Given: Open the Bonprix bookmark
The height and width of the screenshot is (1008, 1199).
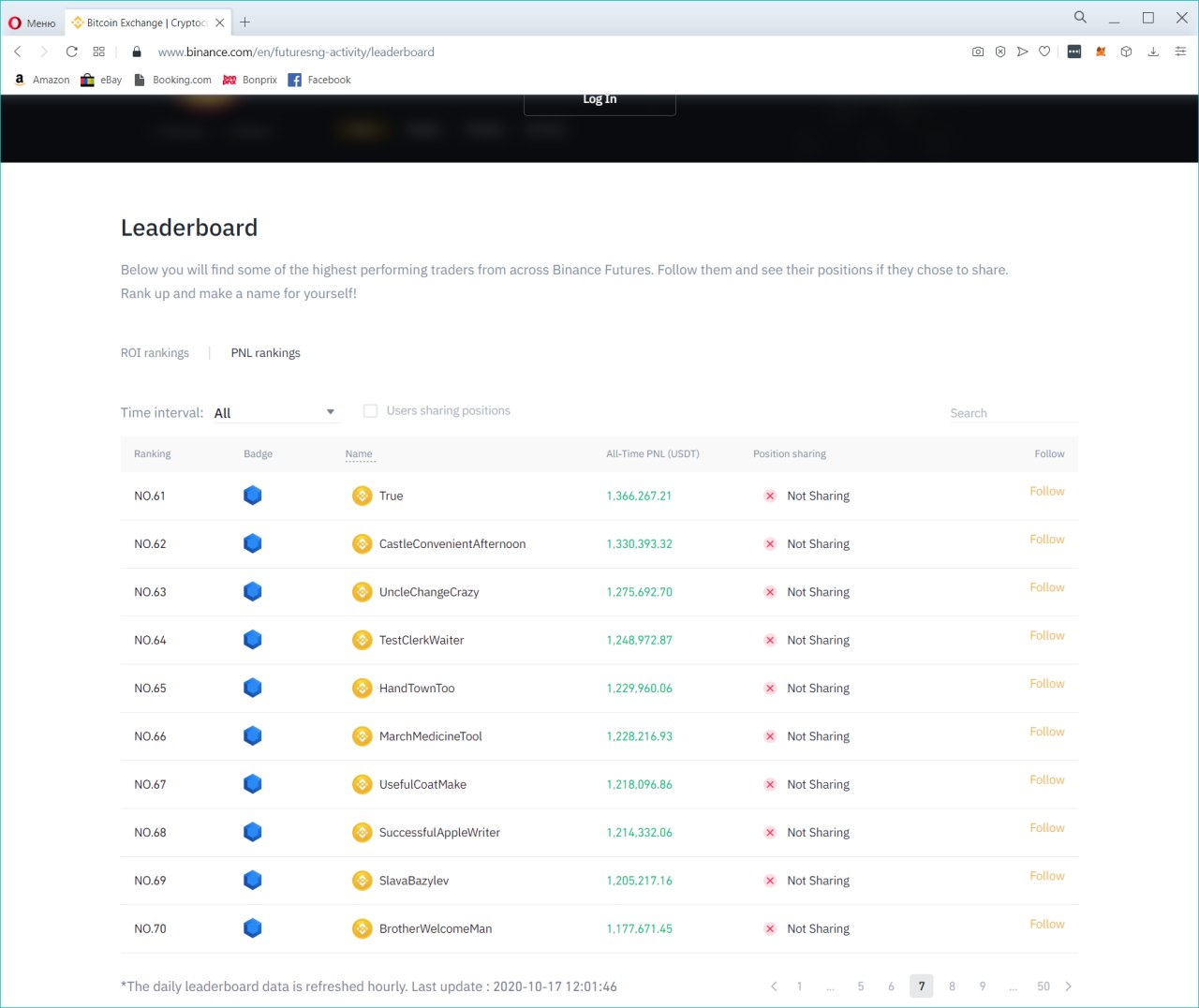Looking at the screenshot, I should point(249,80).
